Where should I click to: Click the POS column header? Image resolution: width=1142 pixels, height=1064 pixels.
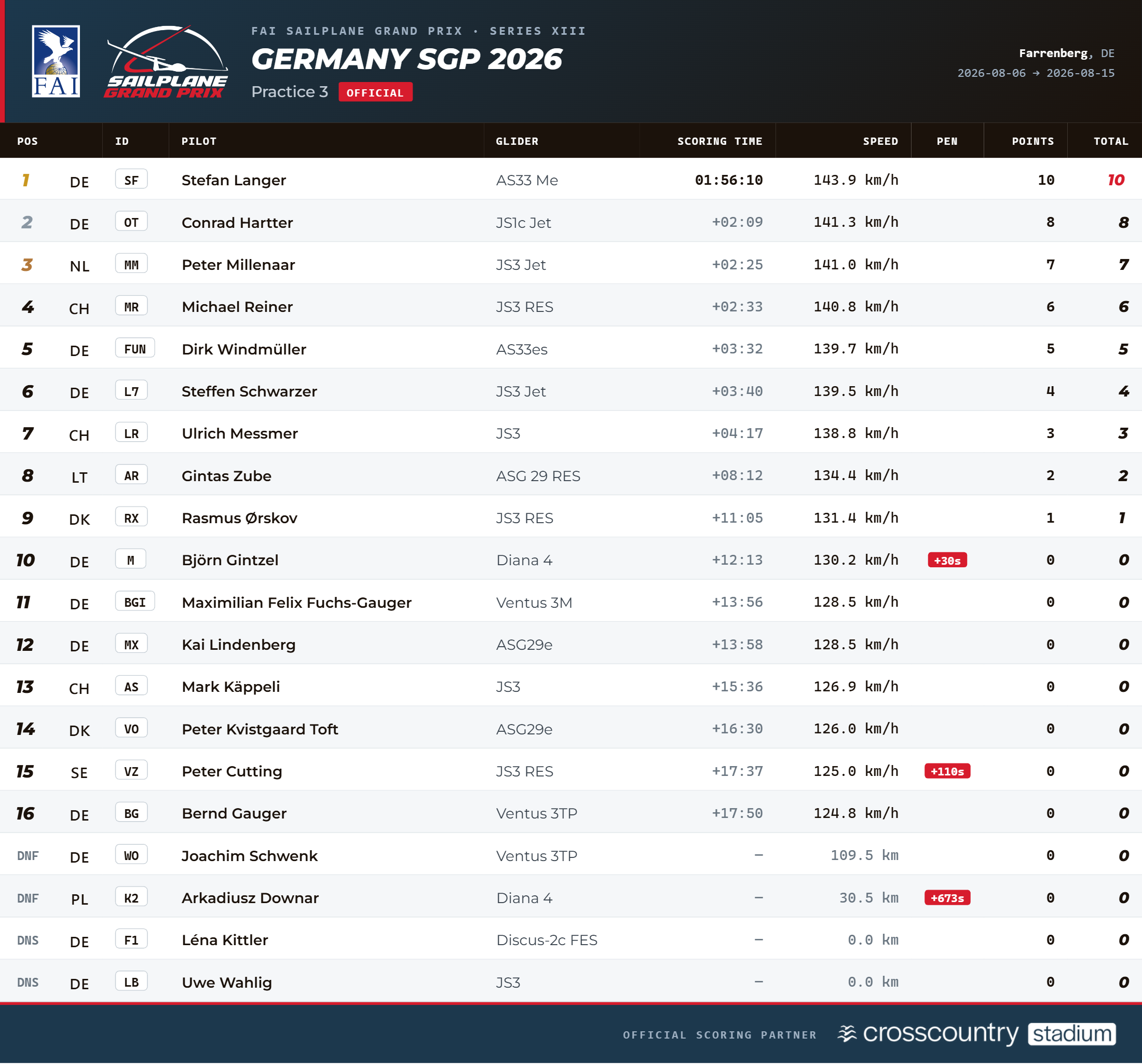click(28, 141)
